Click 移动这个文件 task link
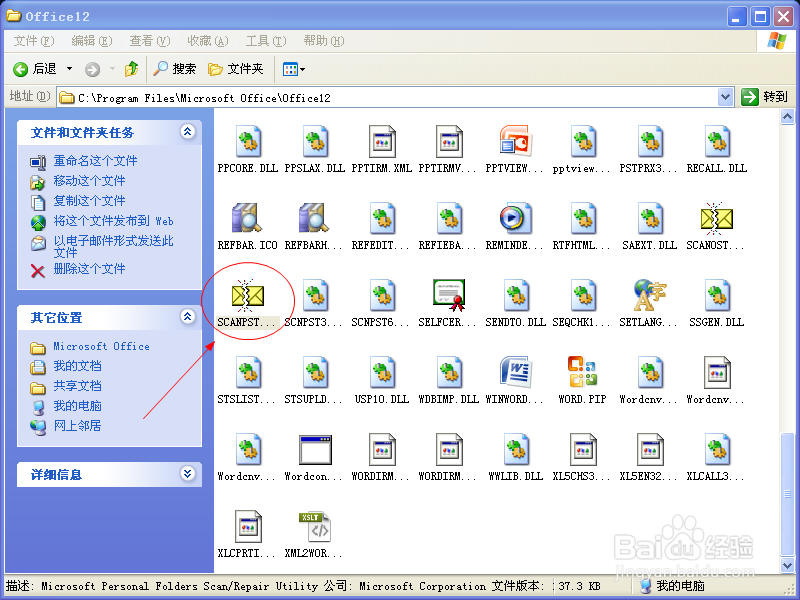Viewport: 800px width, 600px height. pyautogui.click(x=89, y=181)
